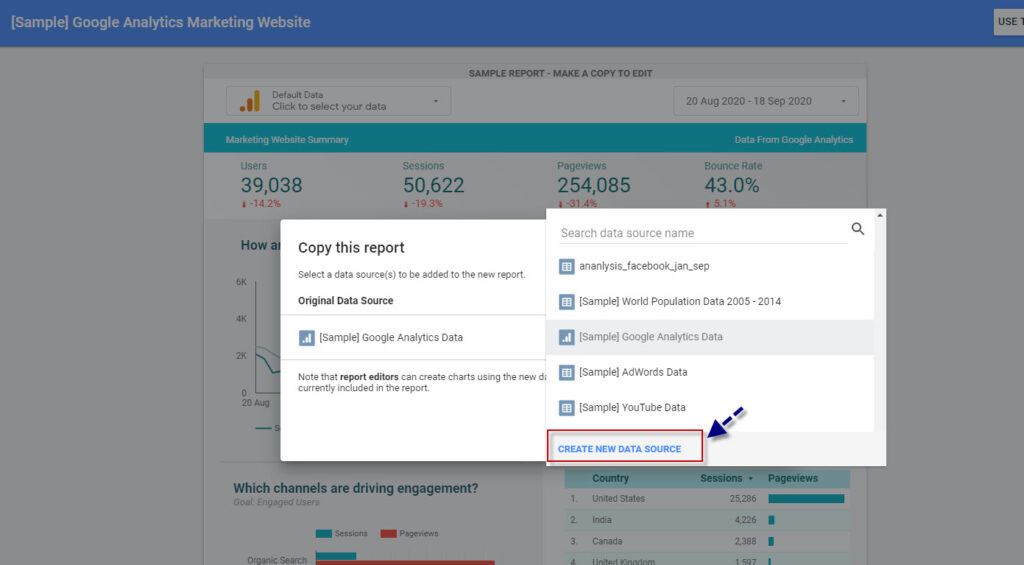Choose [Sample] World Population Data 2005 - 2014
The image size is (1024, 565).
point(710,302)
